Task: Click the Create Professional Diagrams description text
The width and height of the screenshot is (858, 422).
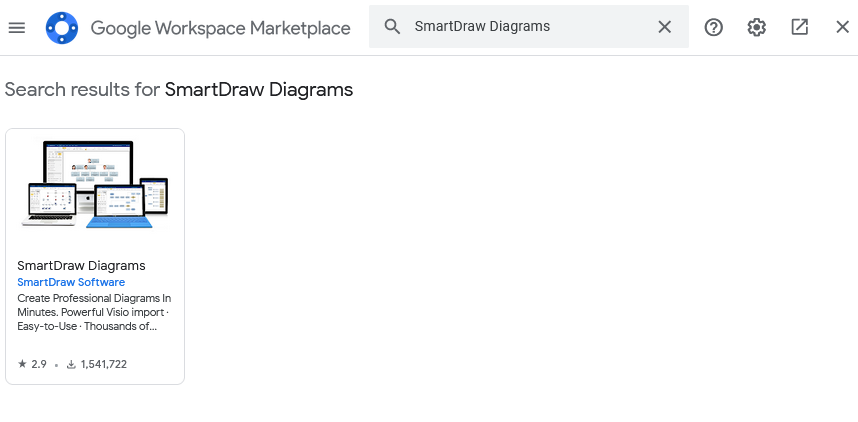Action: tap(94, 312)
